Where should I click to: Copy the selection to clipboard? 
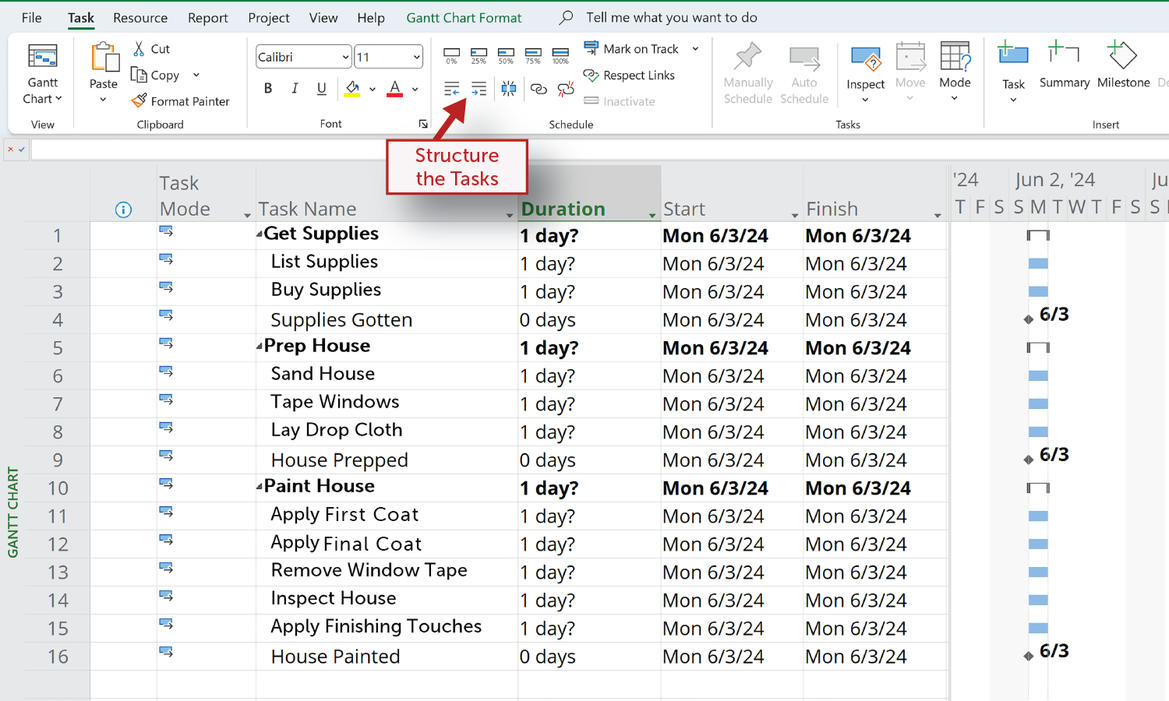(x=155, y=75)
